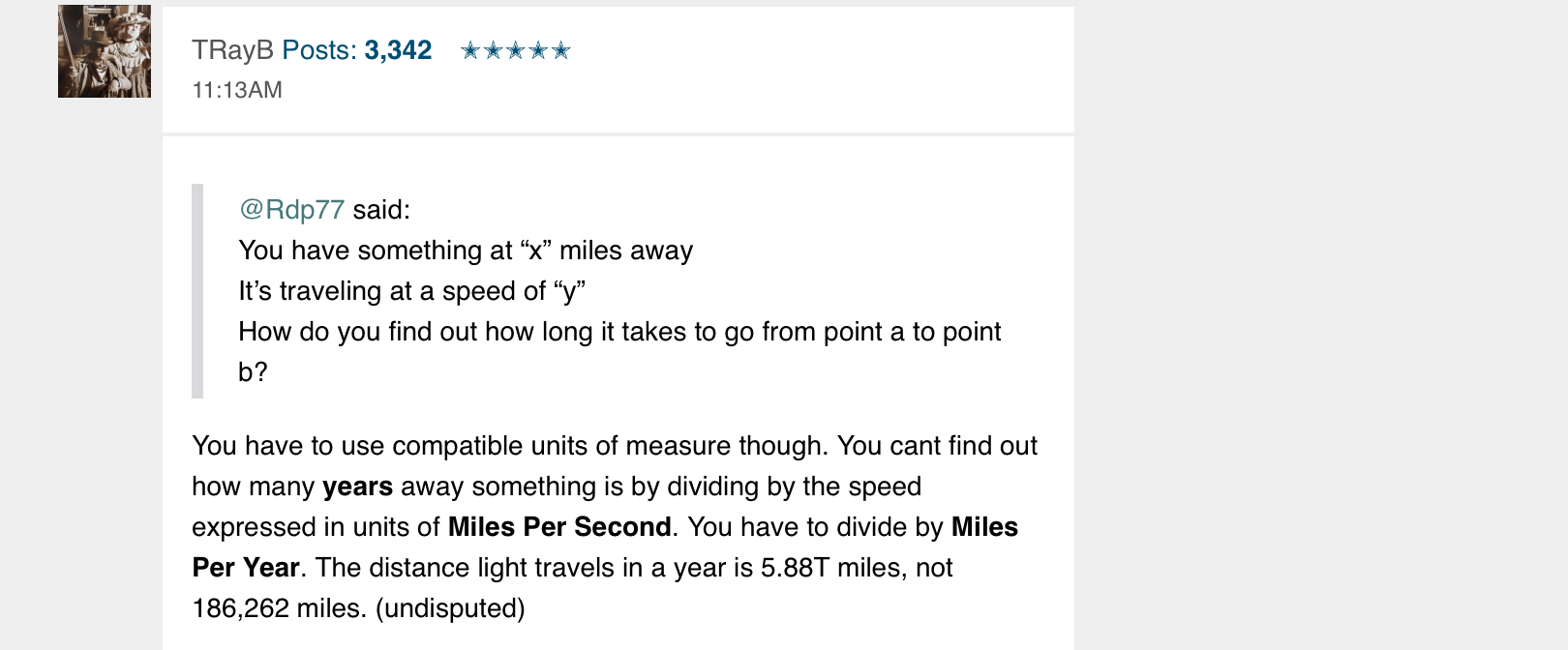
Task: Click the third star in the rating
Action: [516, 50]
